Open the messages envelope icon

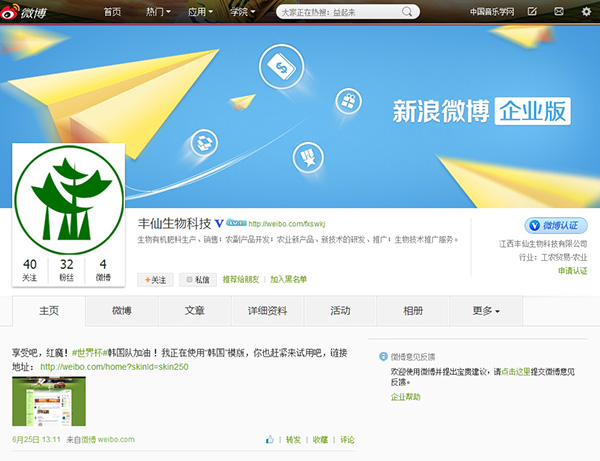(559, 12)
